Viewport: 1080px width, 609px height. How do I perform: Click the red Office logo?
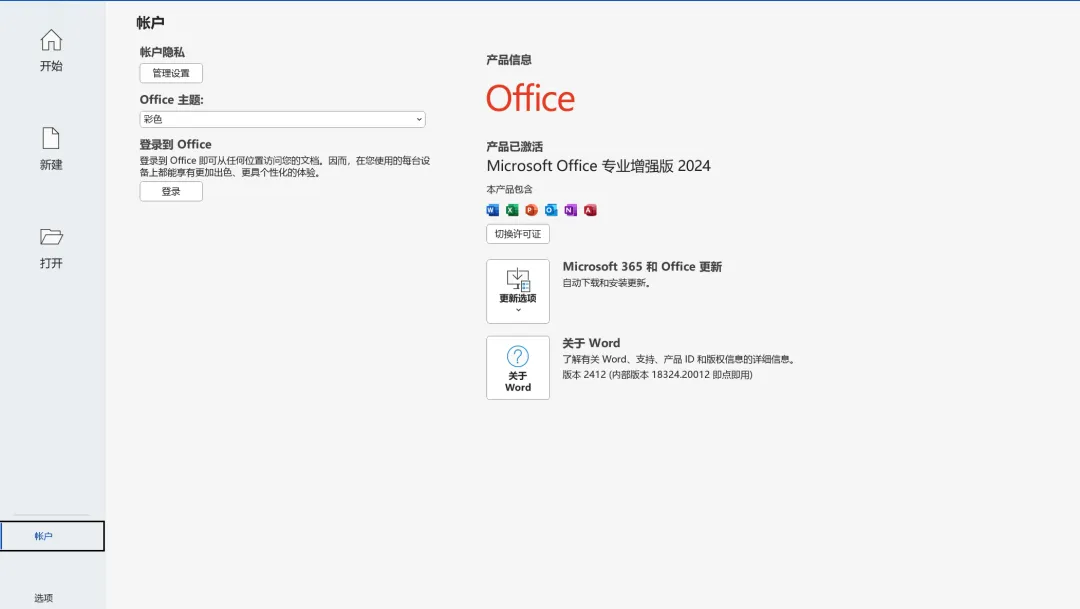pyautogui.click(x=530, y=99)
